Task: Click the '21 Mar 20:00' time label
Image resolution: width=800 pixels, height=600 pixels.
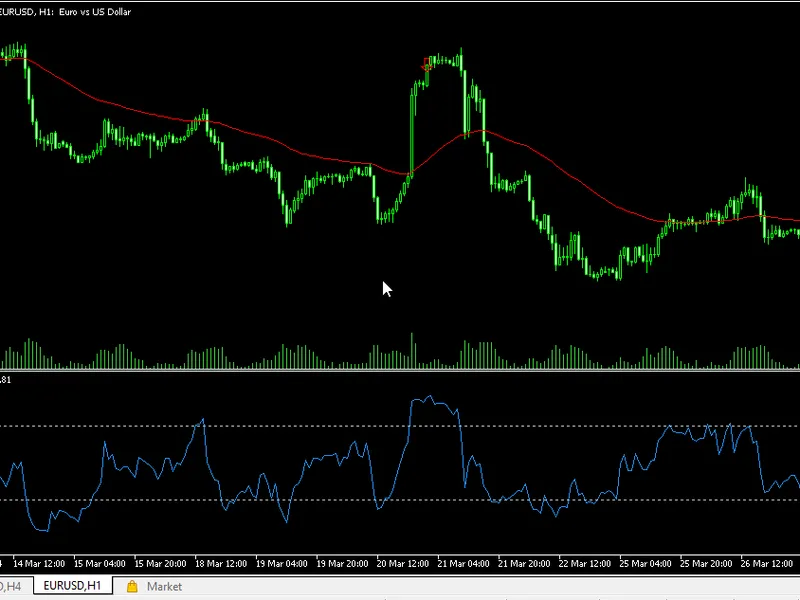Action: (524, 564)
